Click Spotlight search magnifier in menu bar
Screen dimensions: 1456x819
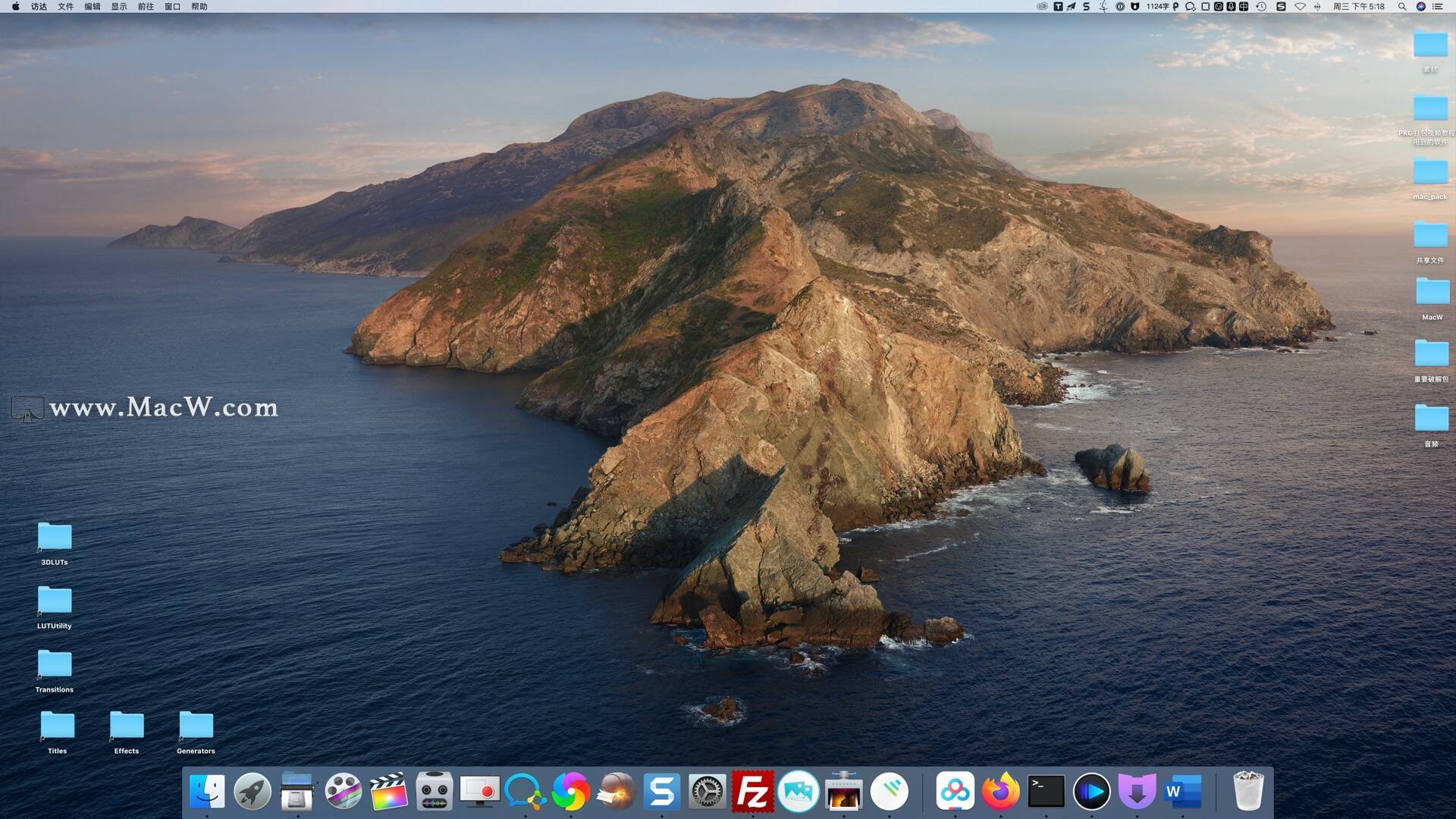[x=1402, y=7]
